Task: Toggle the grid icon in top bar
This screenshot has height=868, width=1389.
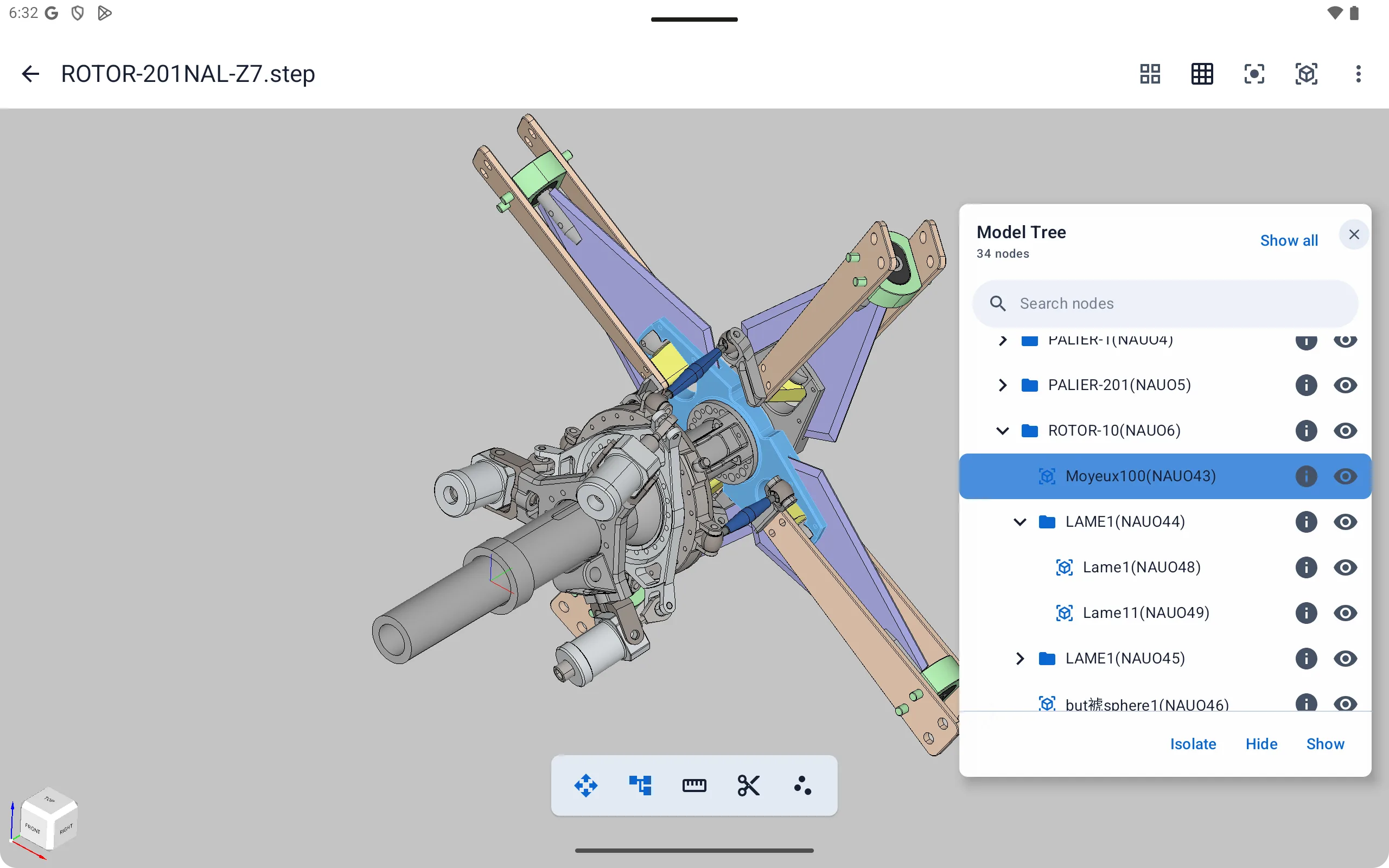Action: click(x=1202, y=74)
